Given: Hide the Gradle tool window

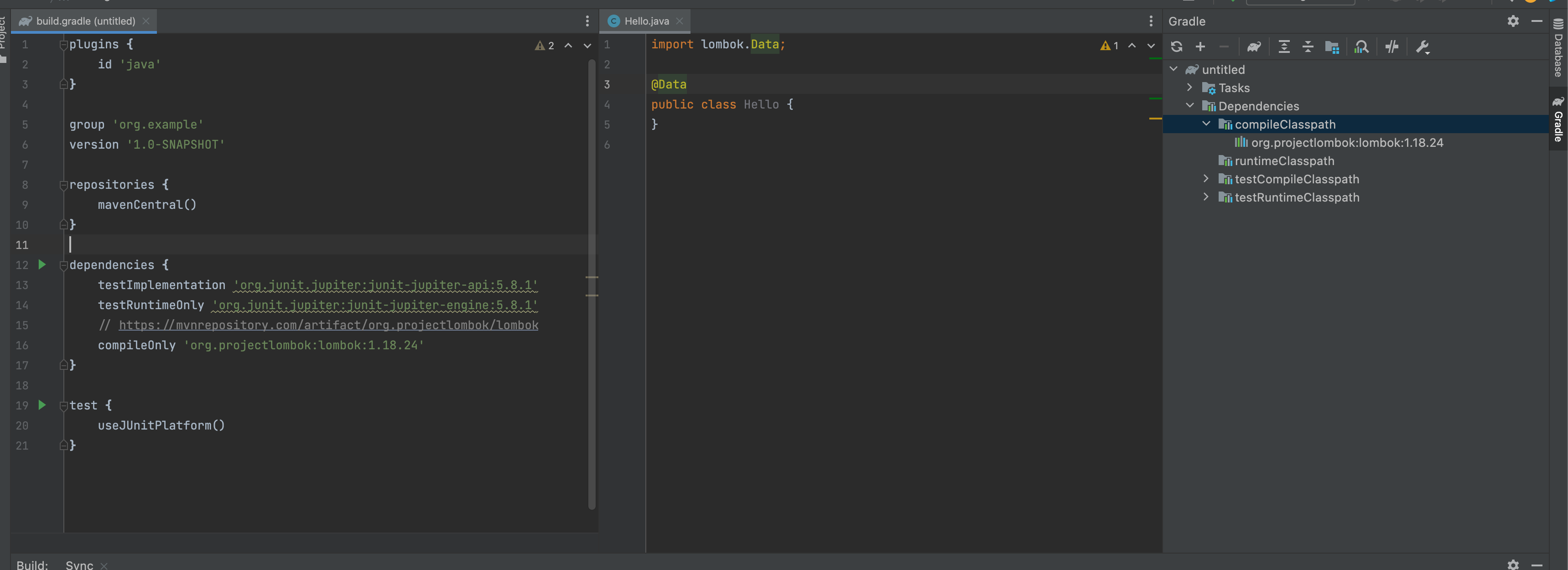Looking at the screenshot, I should 1537,21.
